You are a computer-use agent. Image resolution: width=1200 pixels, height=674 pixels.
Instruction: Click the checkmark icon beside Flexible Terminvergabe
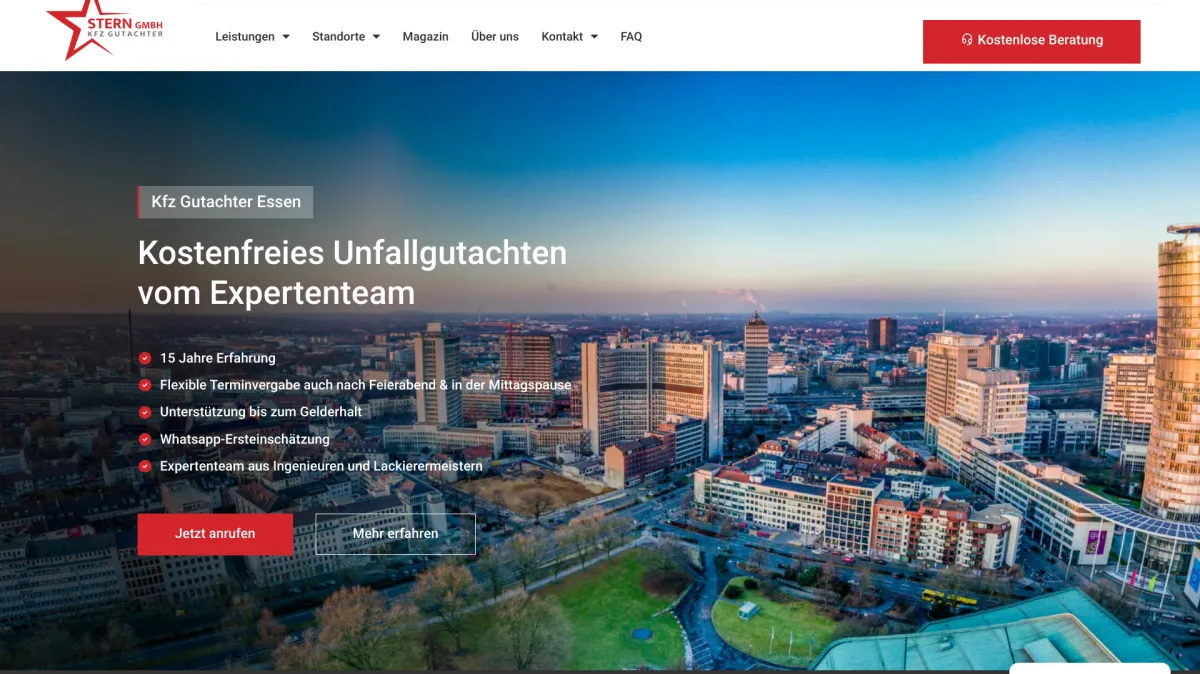145,385
